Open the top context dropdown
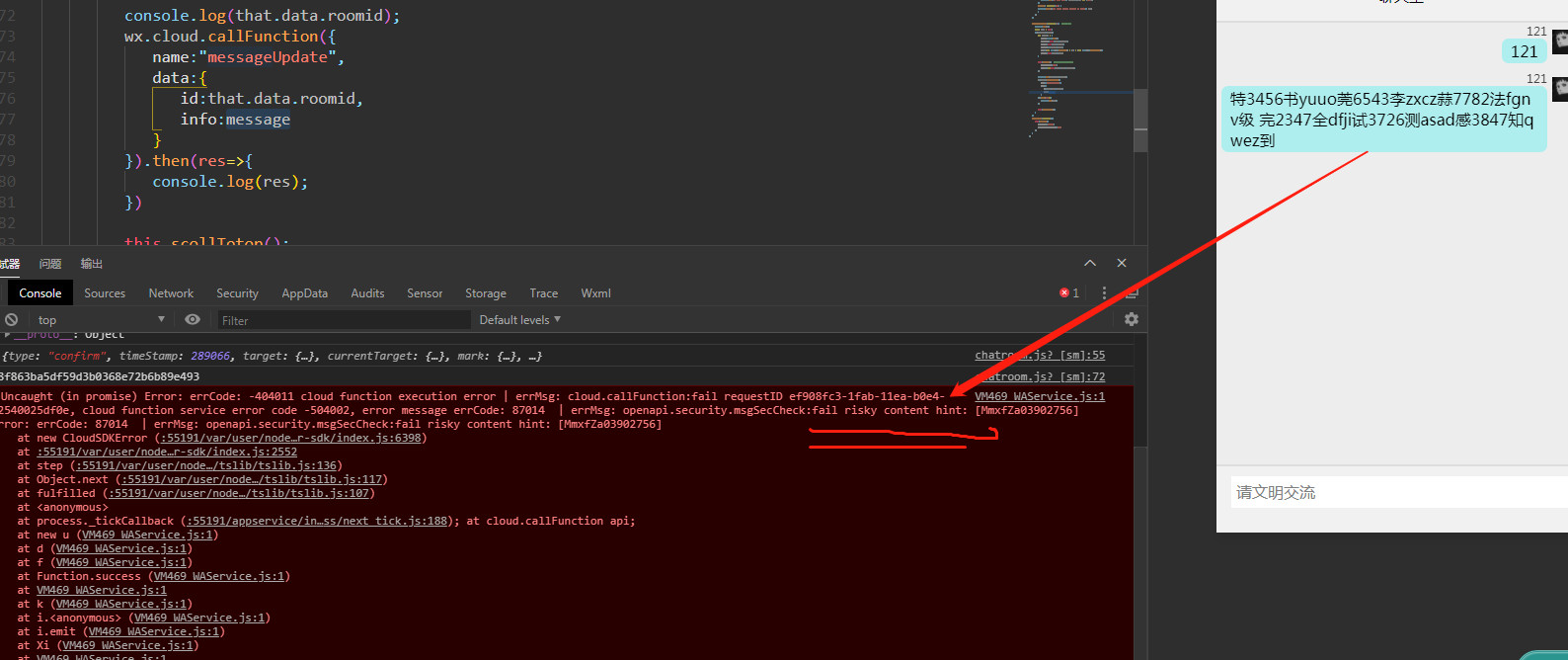Screen dimensions: 1568x660 pyautogui.click(x=101, y=320)
